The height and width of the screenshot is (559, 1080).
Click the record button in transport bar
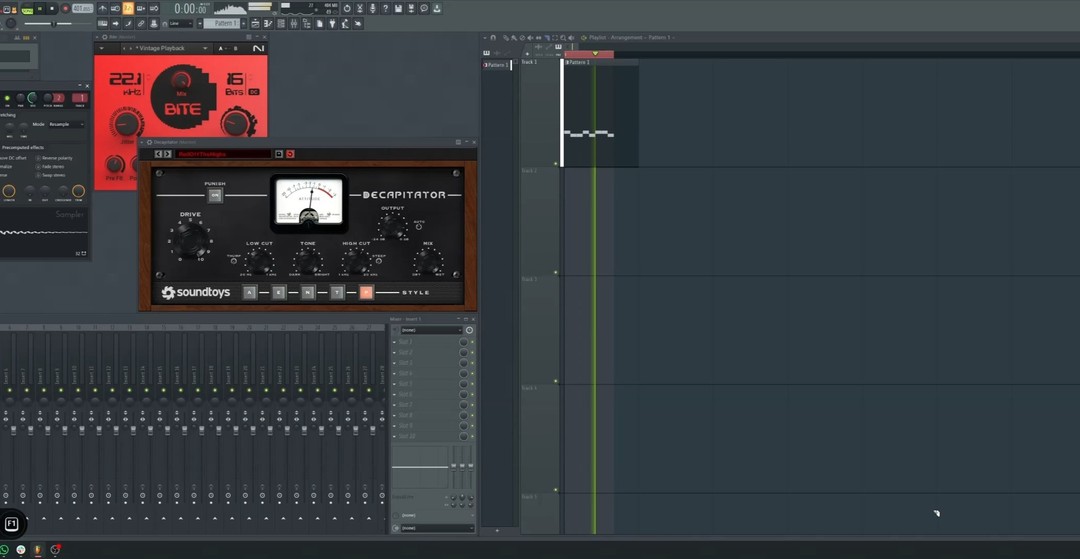point(65,8)
